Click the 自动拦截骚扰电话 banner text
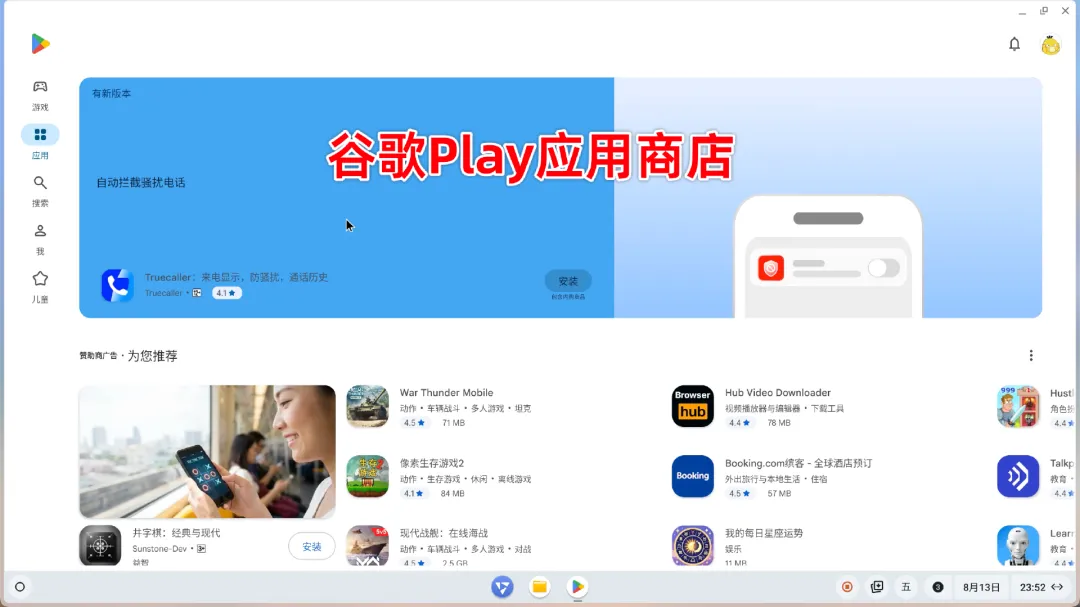The image size is (1080, 607). click(x=141, y=183)
